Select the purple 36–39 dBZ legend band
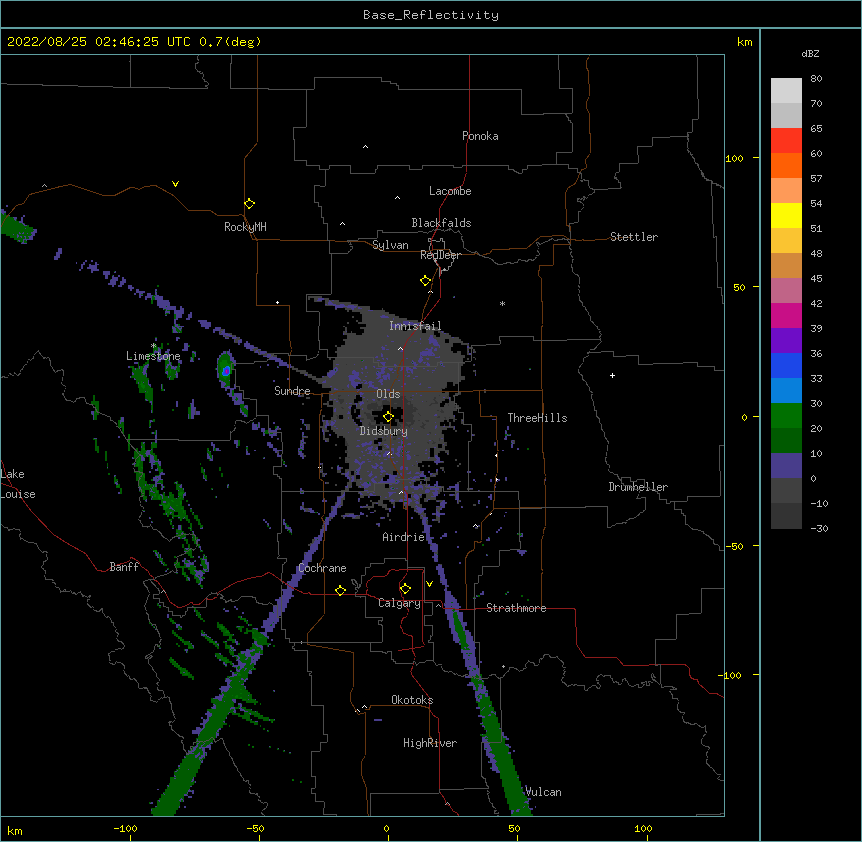862x842 pixels. pyautogui.click(x=786, y=341)
